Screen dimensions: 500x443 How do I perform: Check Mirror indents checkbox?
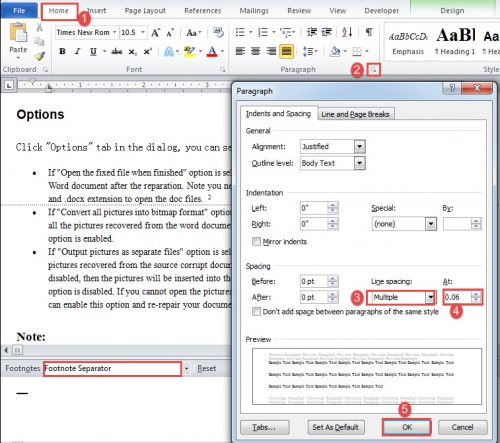[x=256, y=241]
